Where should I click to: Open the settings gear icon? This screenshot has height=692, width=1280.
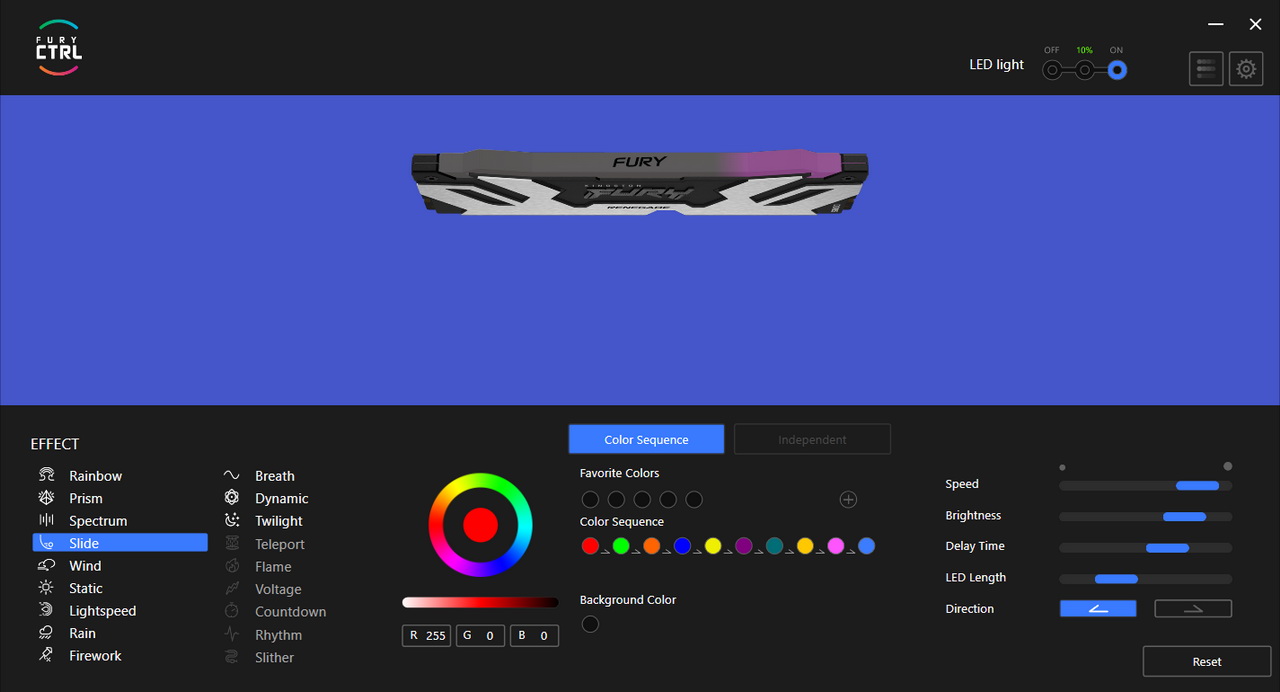point(1246,69)
